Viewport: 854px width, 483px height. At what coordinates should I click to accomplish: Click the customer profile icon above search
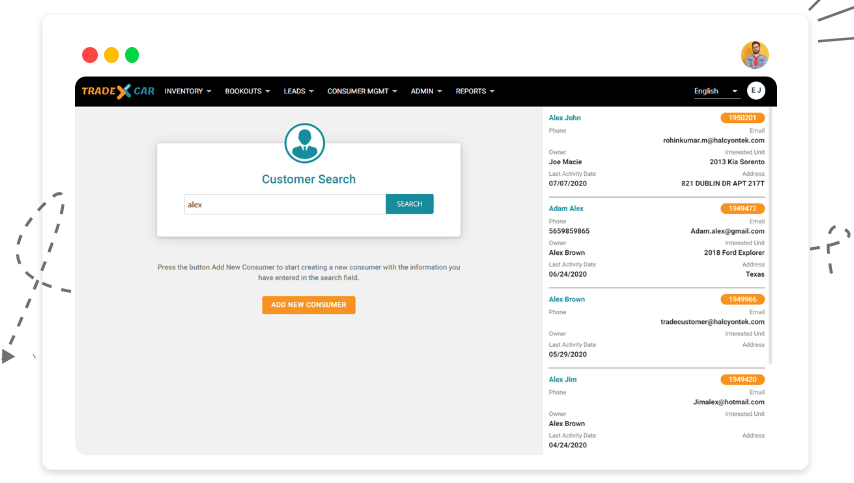pyautogui.click(x=305, y=143)
